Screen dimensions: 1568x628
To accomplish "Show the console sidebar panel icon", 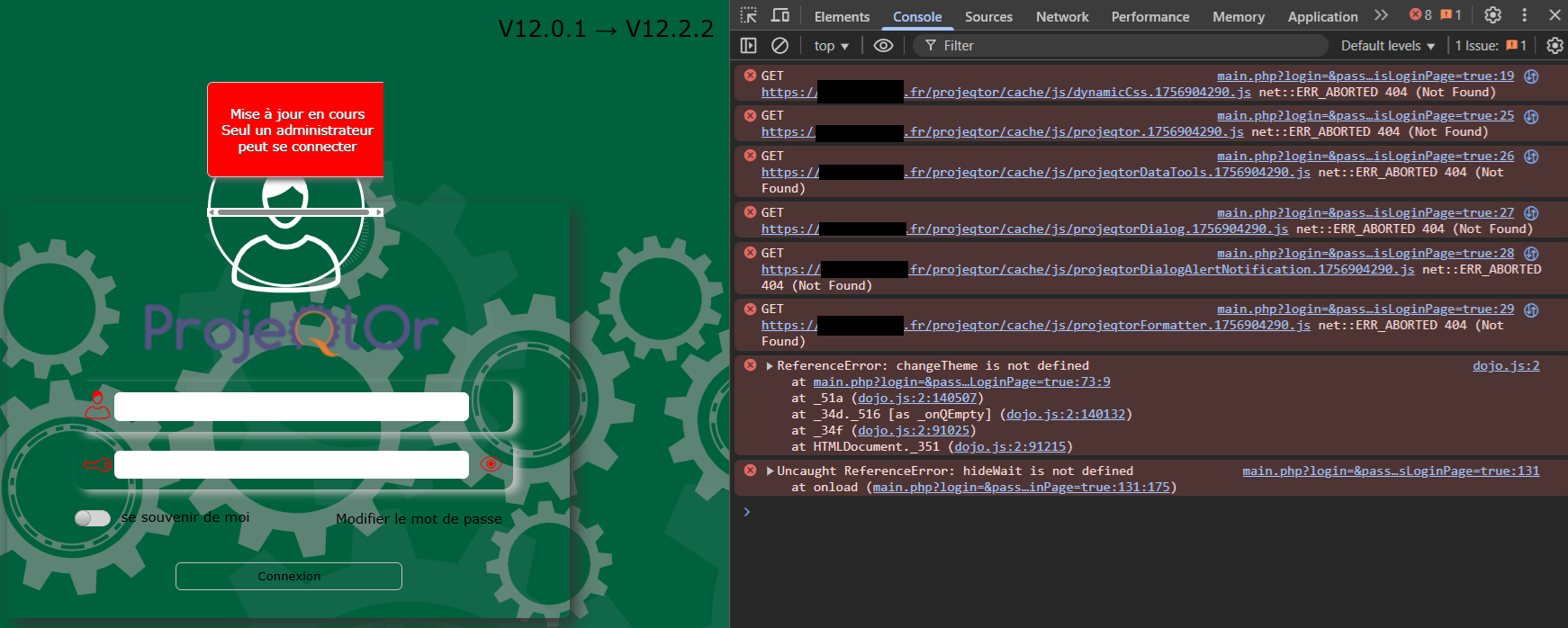I will click(748, 45).
